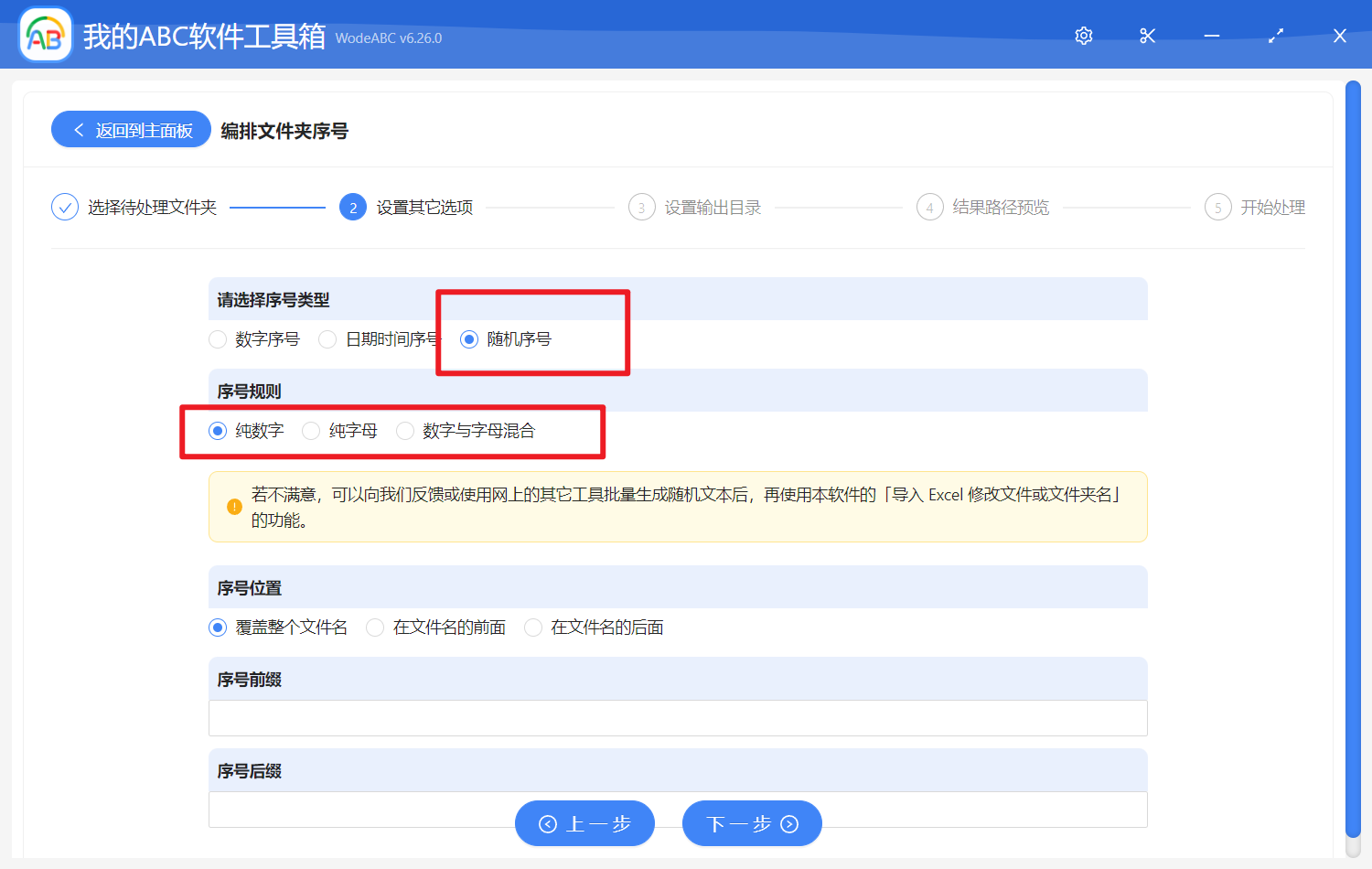Click the checkmark icon on step 选择待处理文件夹
This screenshot has height=869, width=1372.
click(64, 207)
